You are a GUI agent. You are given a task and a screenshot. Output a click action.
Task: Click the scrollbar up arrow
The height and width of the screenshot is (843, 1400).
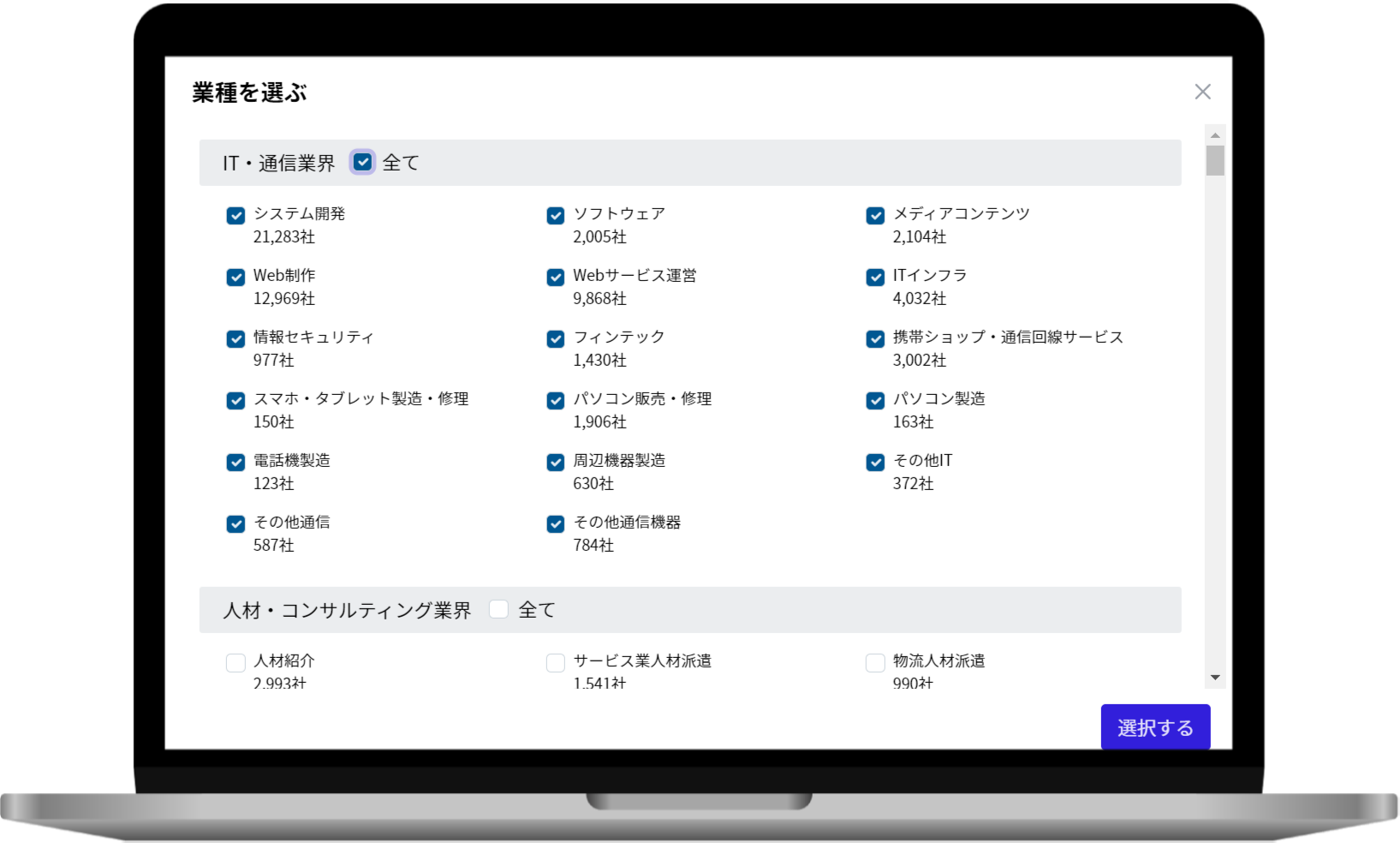[1215, 135]
